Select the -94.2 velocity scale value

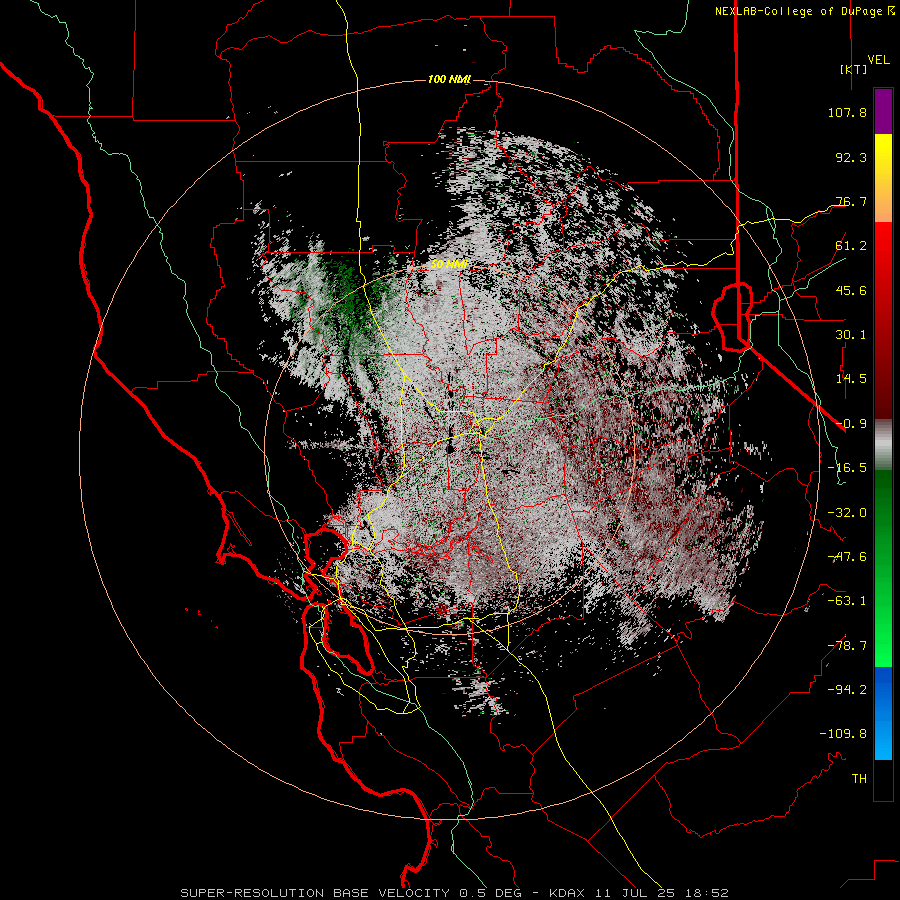click(x=847, y=690)
